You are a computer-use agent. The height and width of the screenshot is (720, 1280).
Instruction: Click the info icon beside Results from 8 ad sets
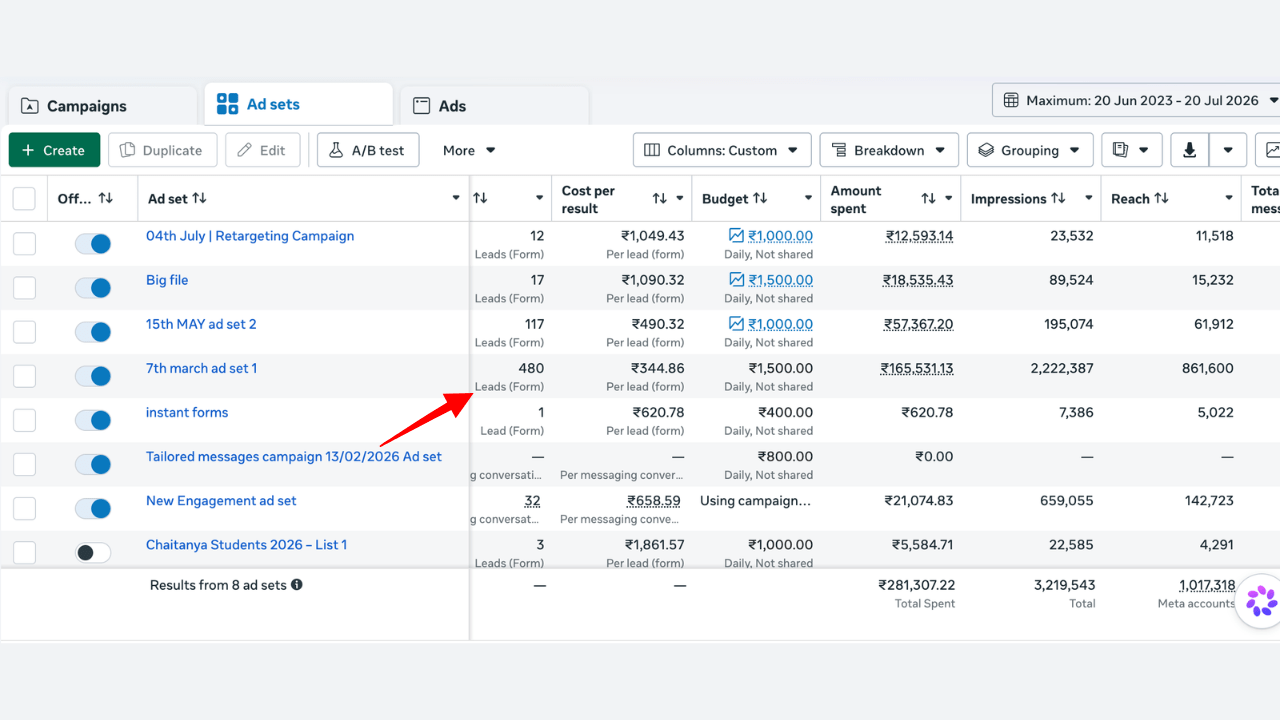[297, 584]
